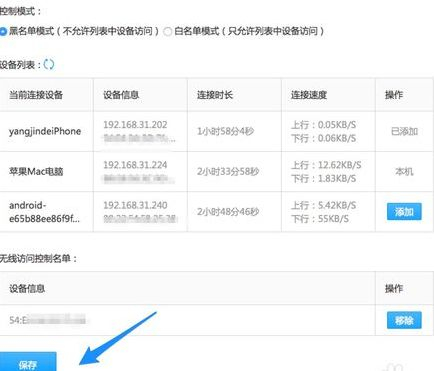Image resolution: width=434 pixels, height=371 pixels.
Task: Click the yangjindeiPhone device name
Action: point(45,131)
